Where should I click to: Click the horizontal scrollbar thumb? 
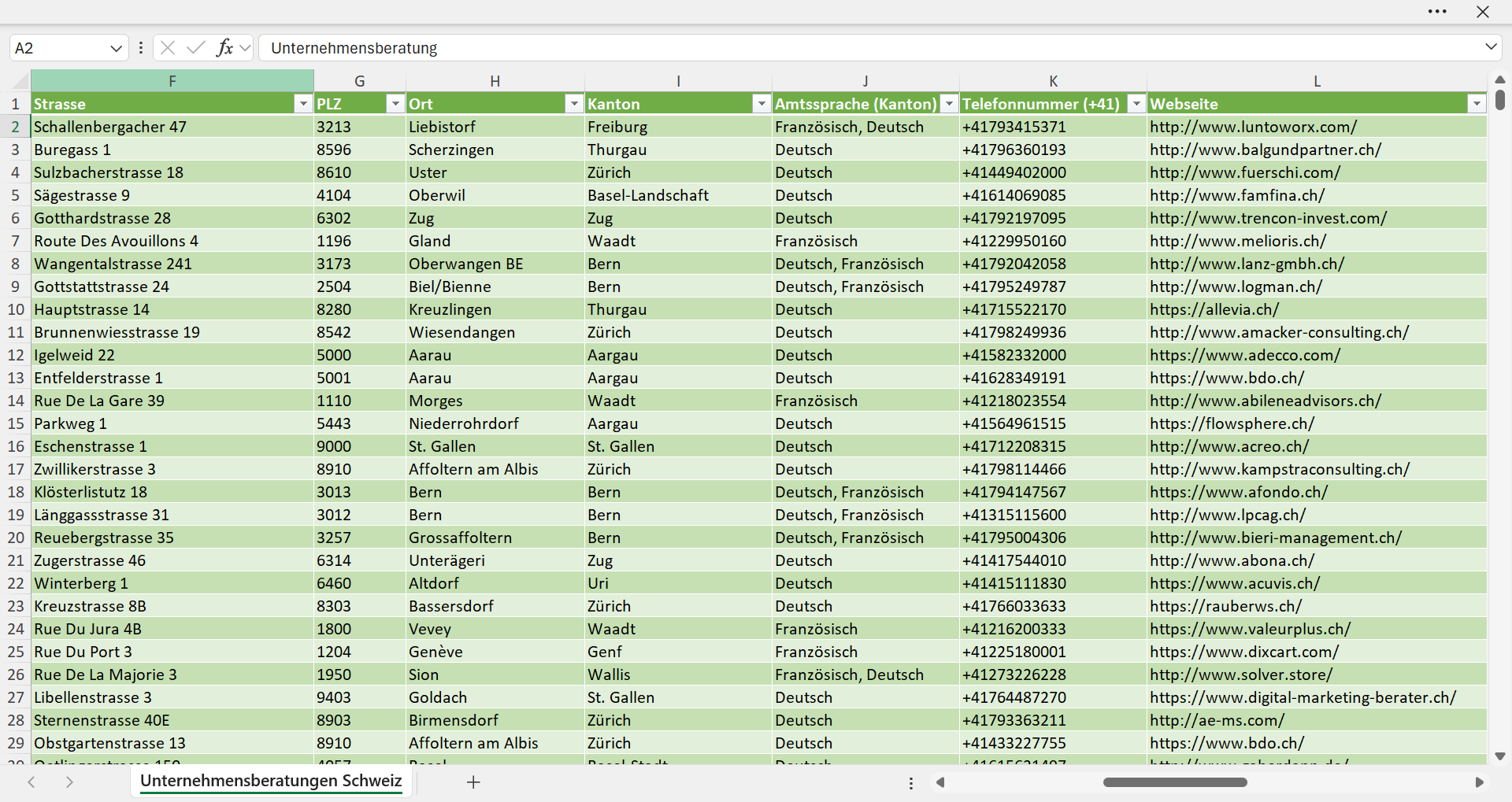pyautogui.click(x=1175, y=782)
